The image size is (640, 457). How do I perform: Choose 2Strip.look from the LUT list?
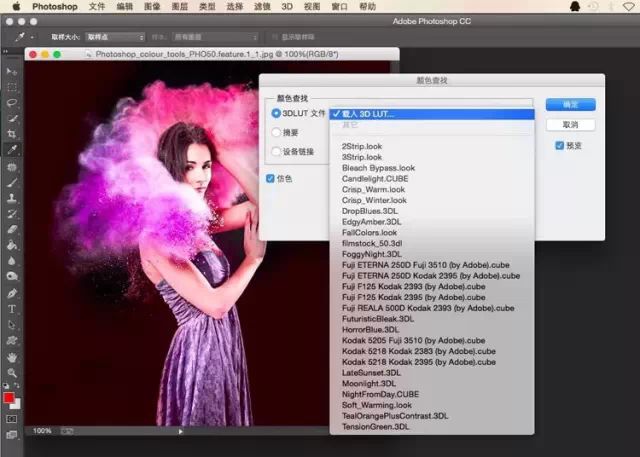pos(432,146)
